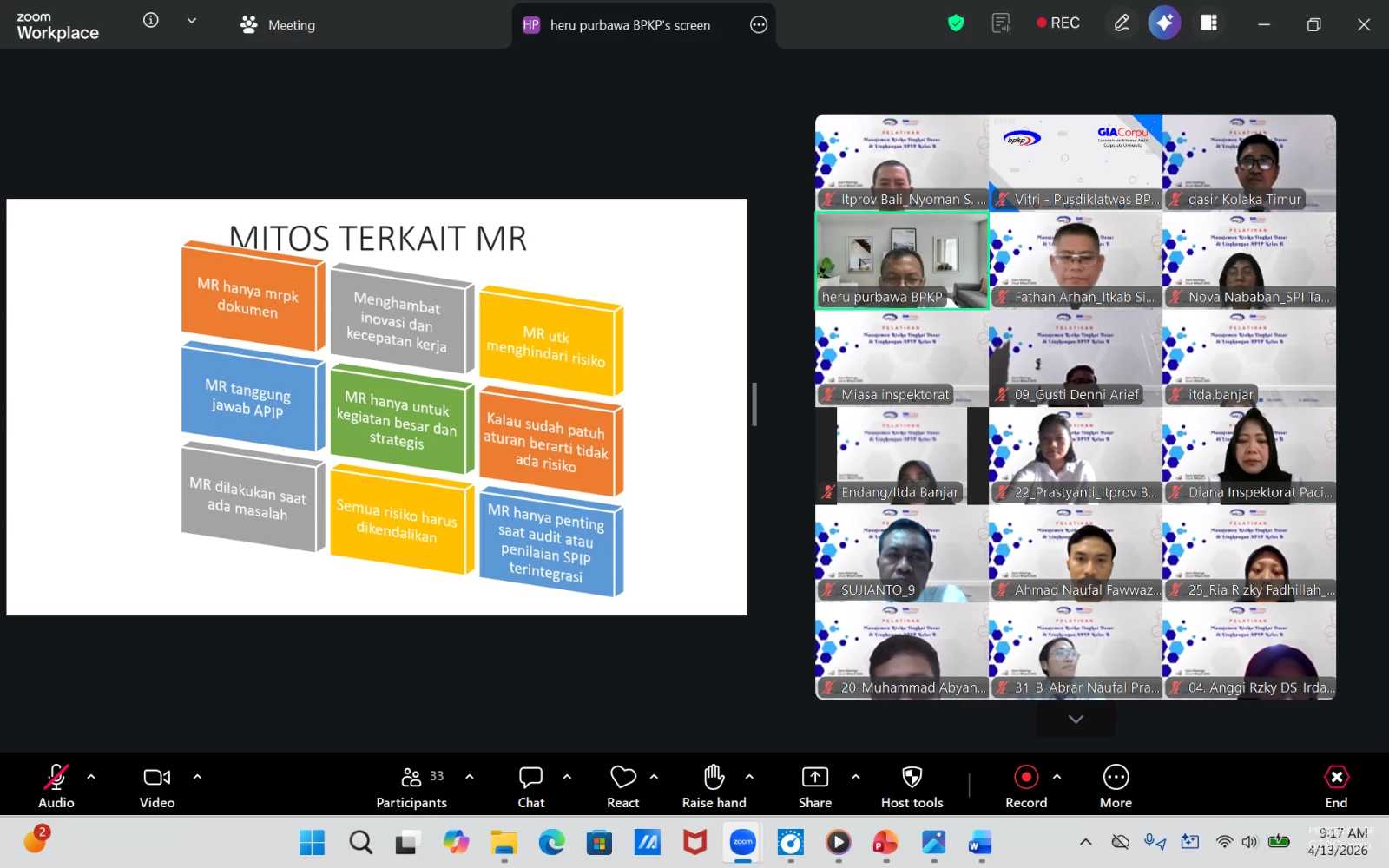Switch to the Meeting tab
The height and width of the screenshot is (868, 1389).
point(279,25)
